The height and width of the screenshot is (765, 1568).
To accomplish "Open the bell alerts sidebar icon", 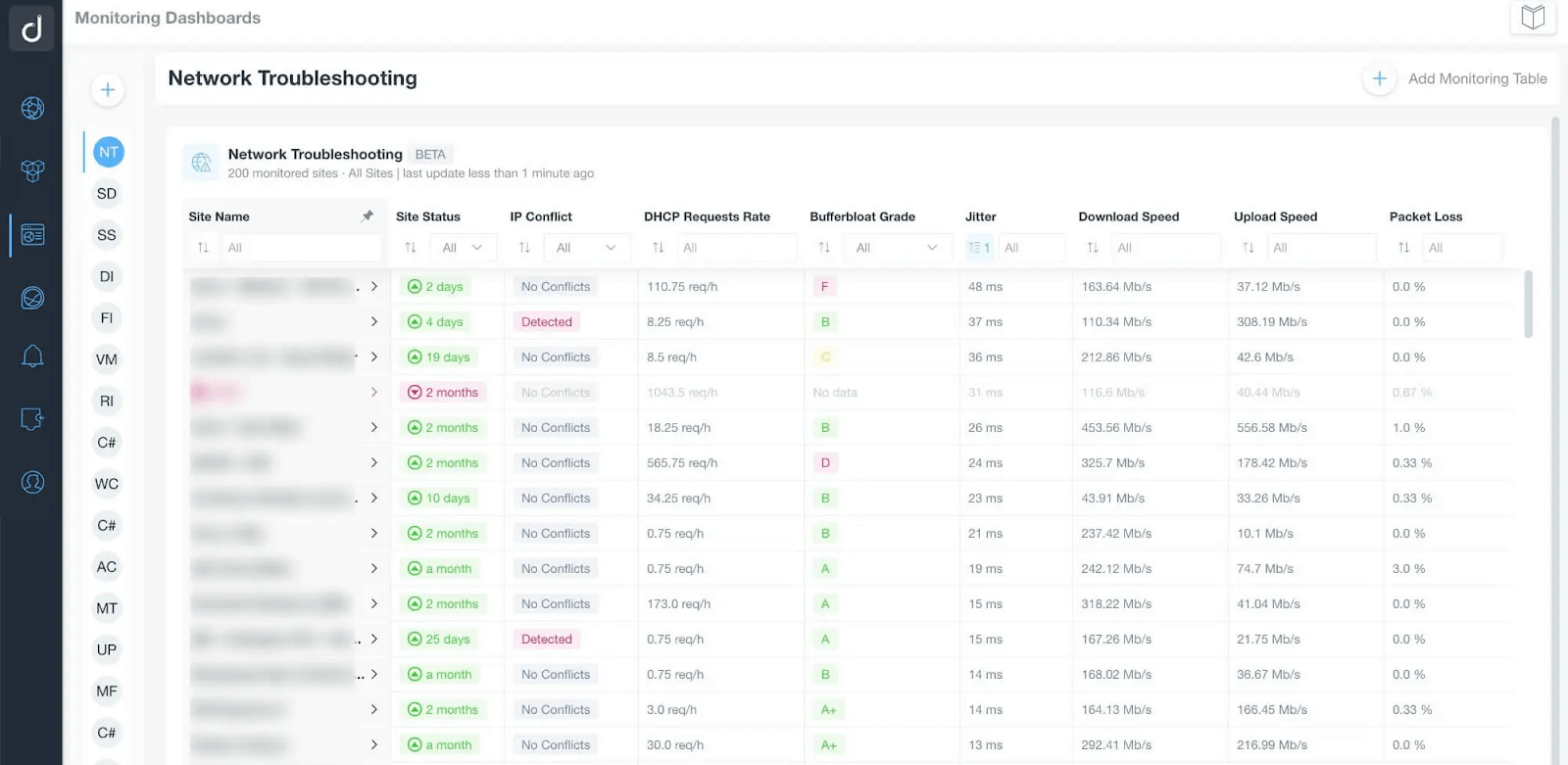I will coord(32,357).
